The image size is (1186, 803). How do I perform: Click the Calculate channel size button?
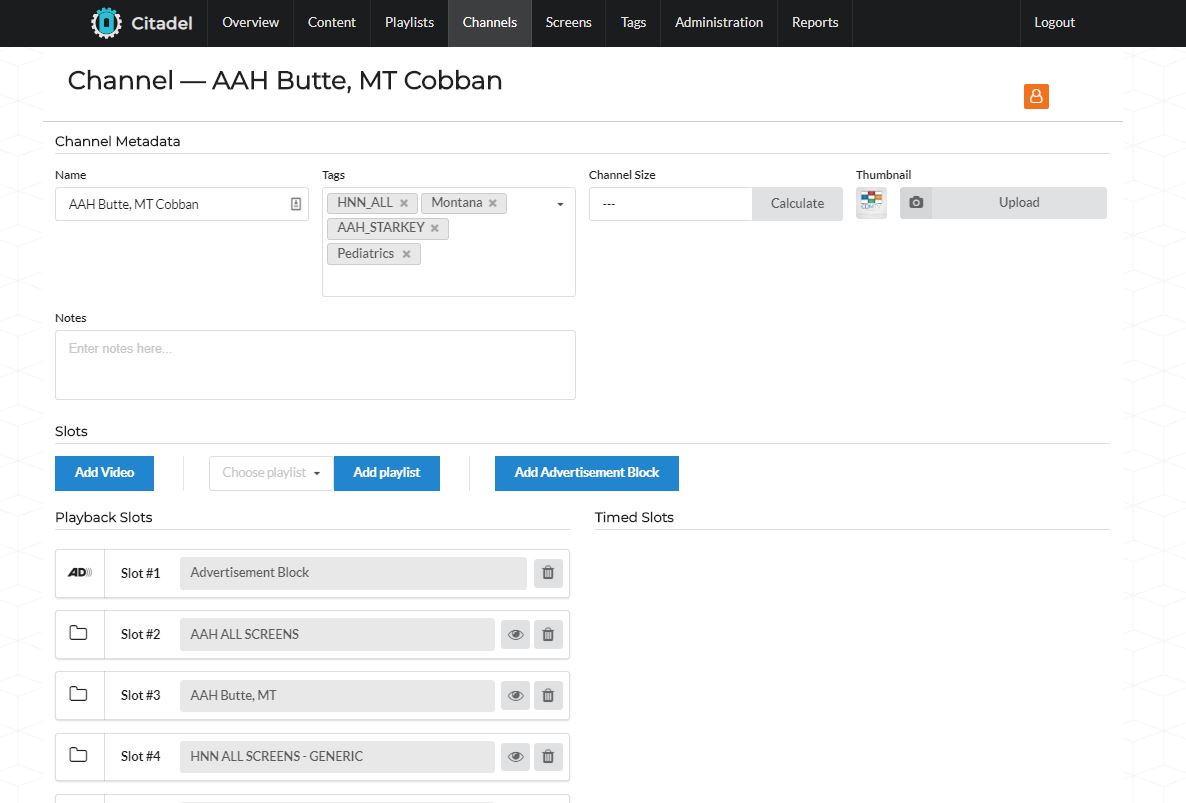pyautogui.click(x=797, y=204)
